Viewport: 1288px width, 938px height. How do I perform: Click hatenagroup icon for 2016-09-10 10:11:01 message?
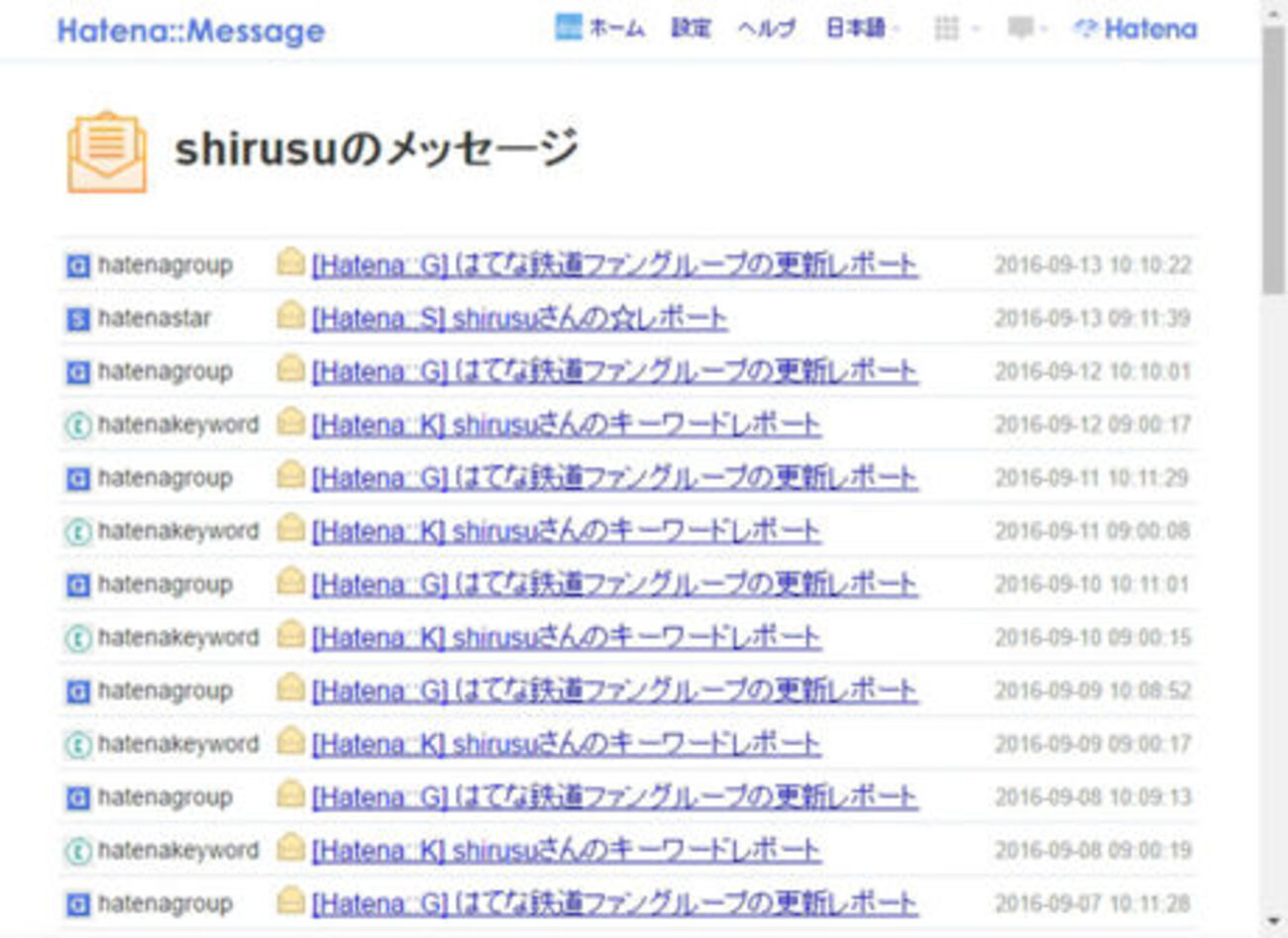78,585
